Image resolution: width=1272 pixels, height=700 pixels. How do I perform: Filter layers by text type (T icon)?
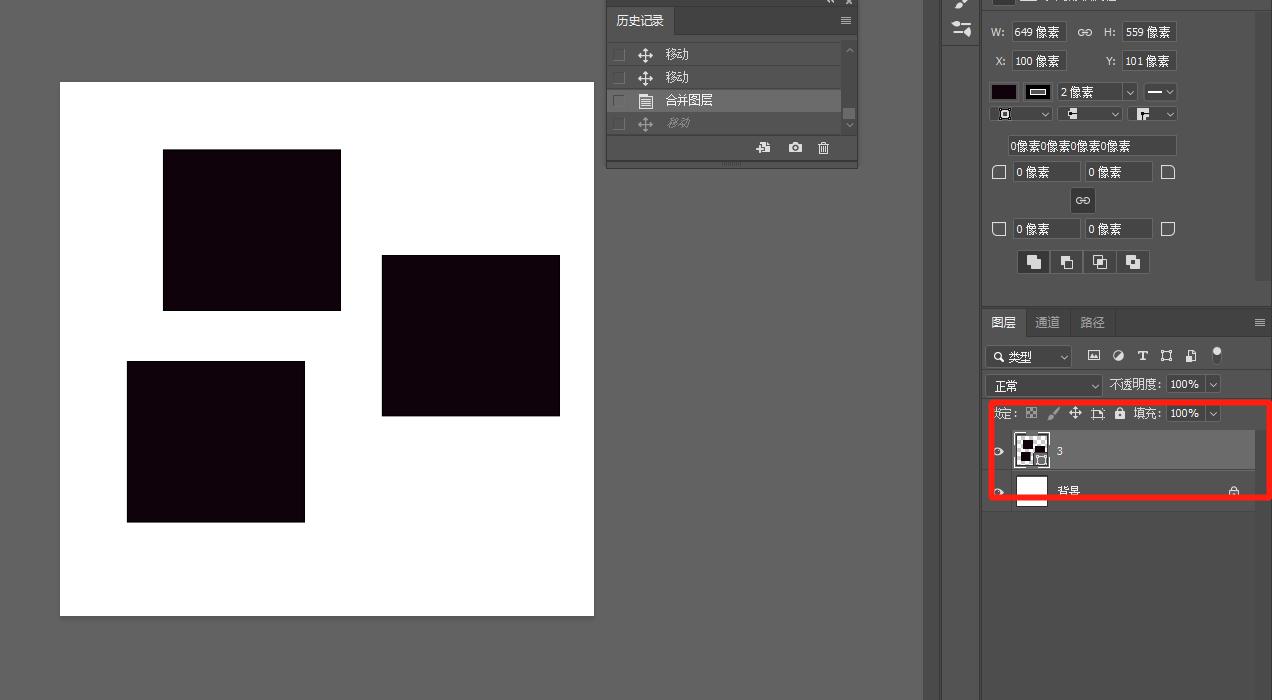1142,356
